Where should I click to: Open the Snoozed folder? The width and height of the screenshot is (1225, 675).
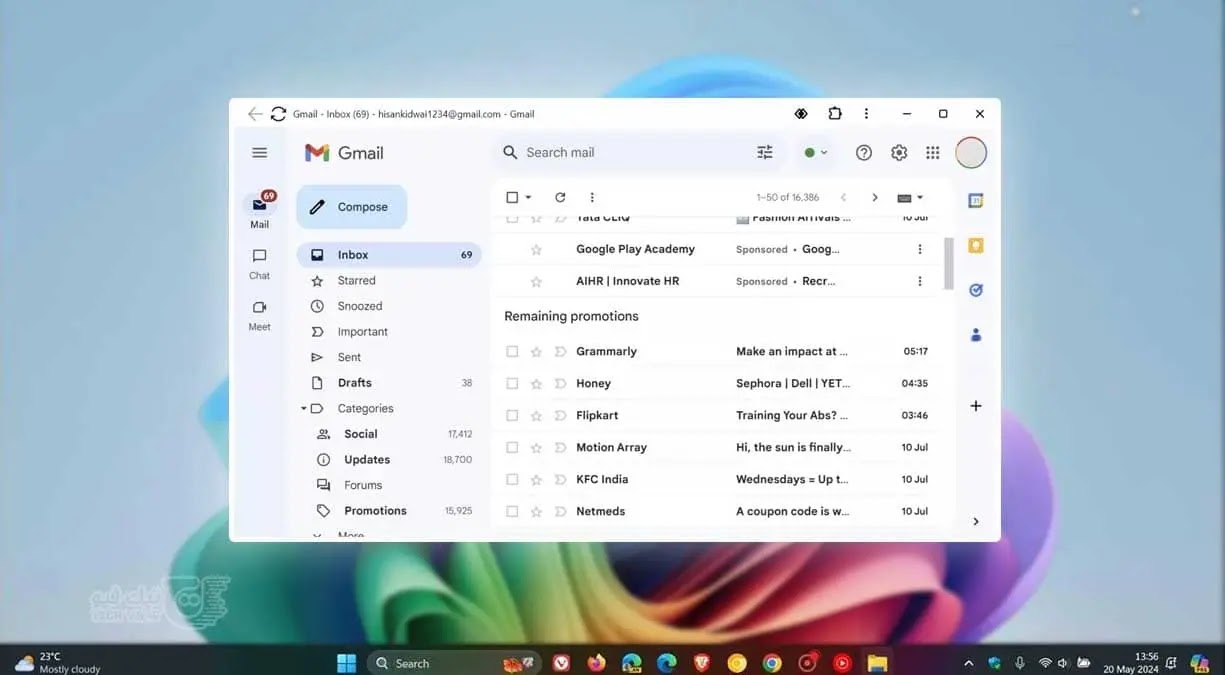pyautogui.click(x=389, y=306)
